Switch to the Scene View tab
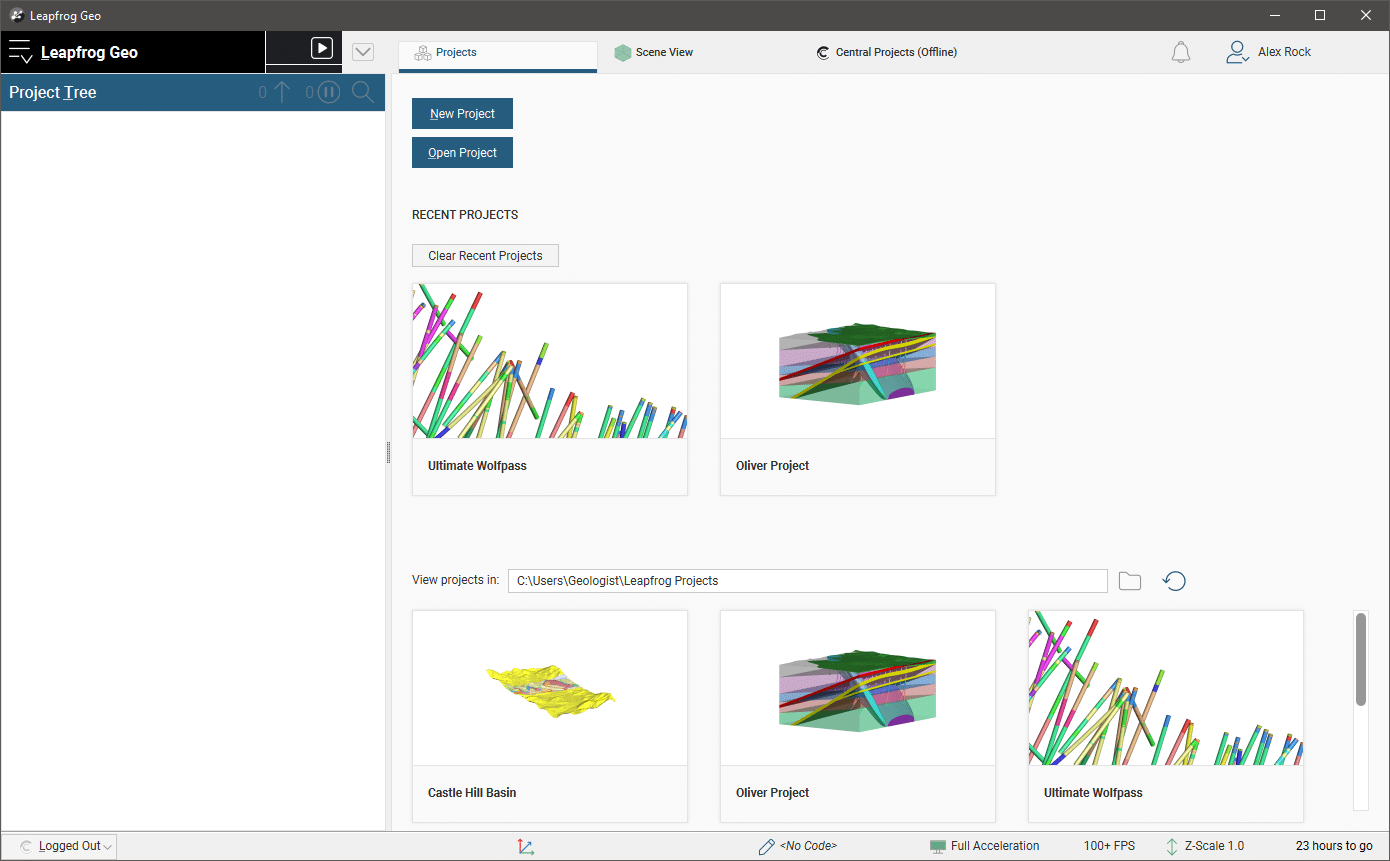 point(653,53)
